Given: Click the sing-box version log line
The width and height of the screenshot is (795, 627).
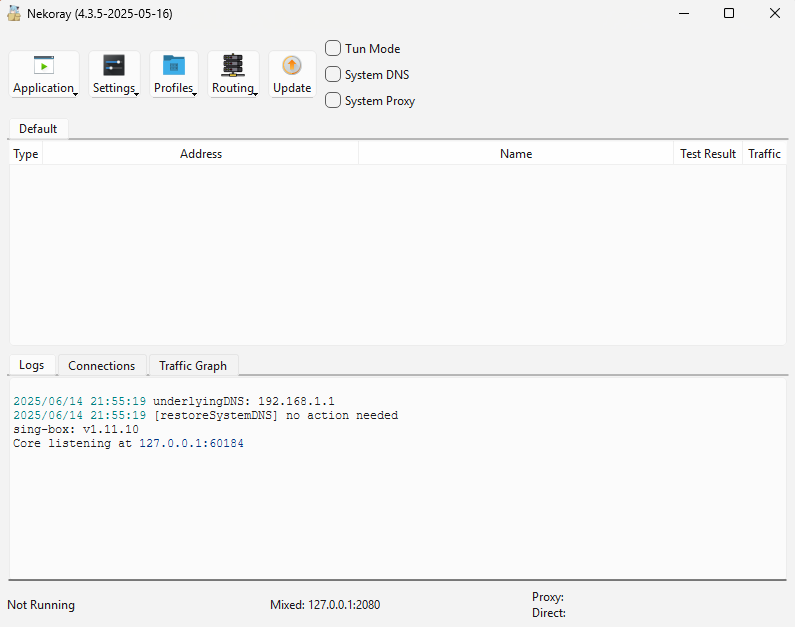Looking at the screenshot, I should 76,429.
